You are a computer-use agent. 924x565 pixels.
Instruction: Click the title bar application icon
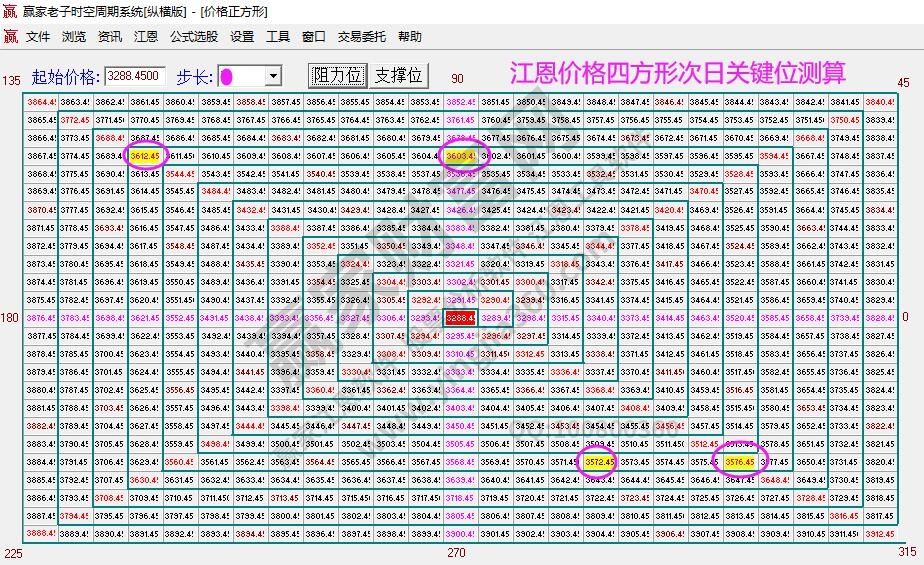click(10, 11)
